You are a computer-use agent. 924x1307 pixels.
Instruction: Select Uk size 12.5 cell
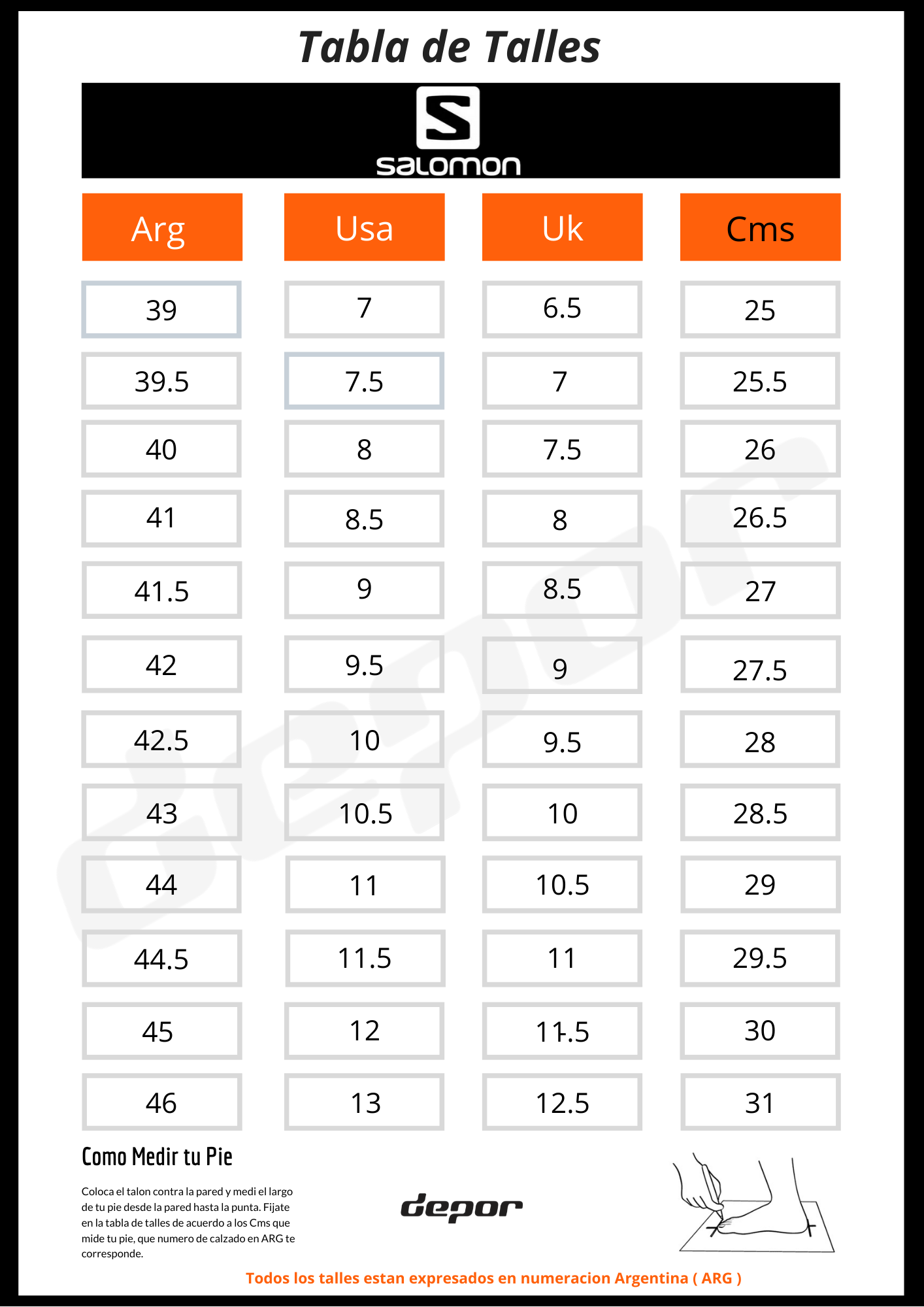pyautogui.click(x=563, y=1102)
